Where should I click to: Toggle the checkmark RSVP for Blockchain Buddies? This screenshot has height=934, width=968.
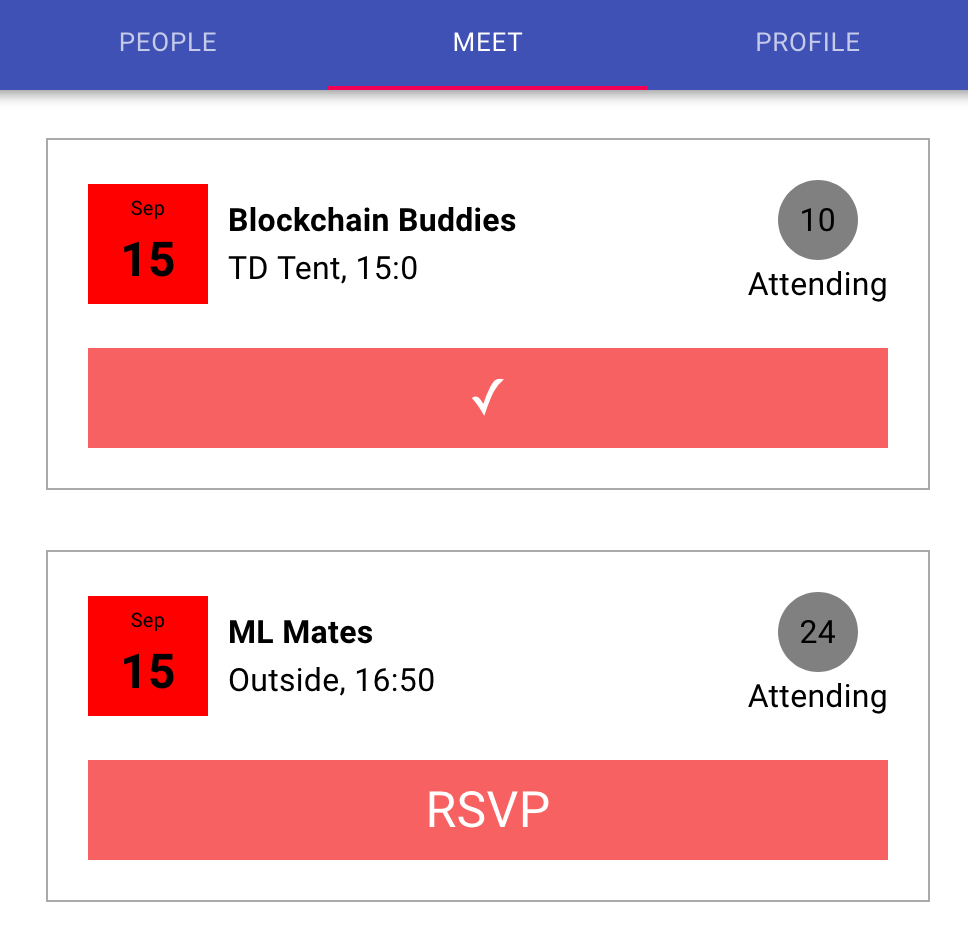click(x=488, y=398)
